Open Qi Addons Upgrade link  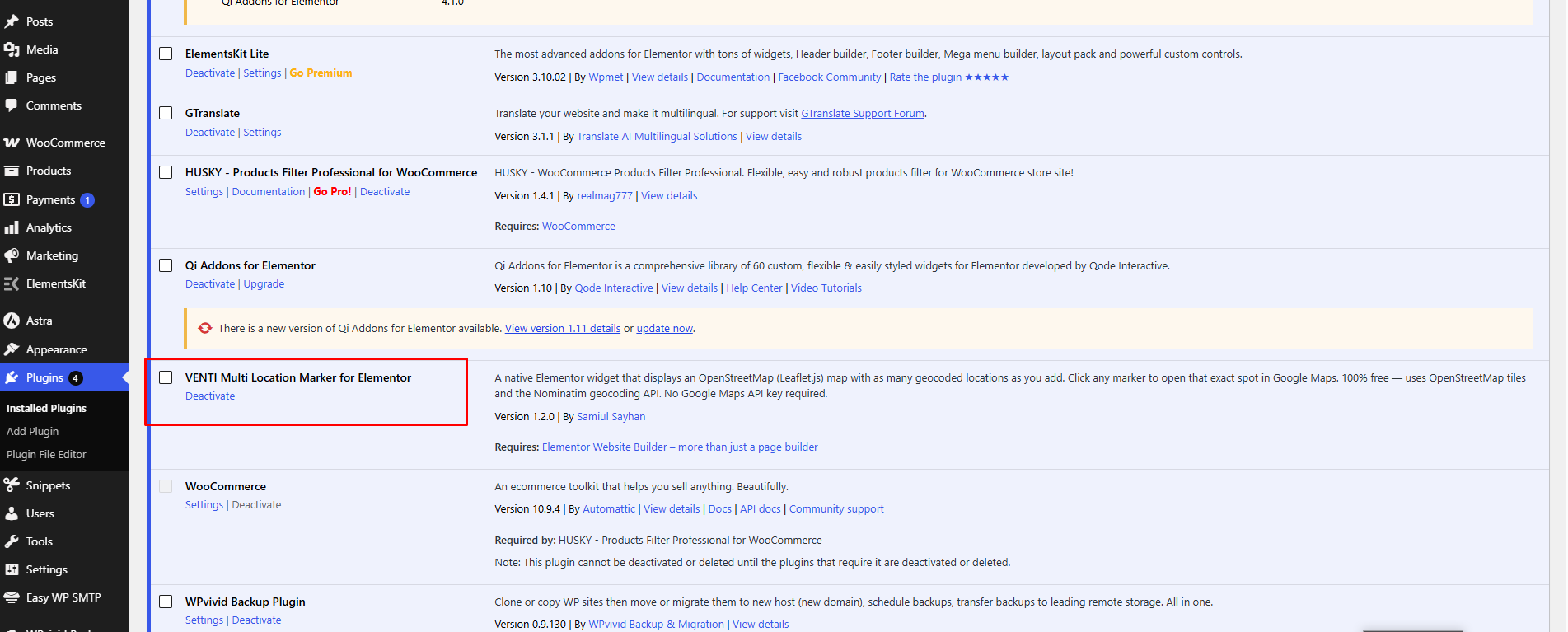(x=264, y=283)
